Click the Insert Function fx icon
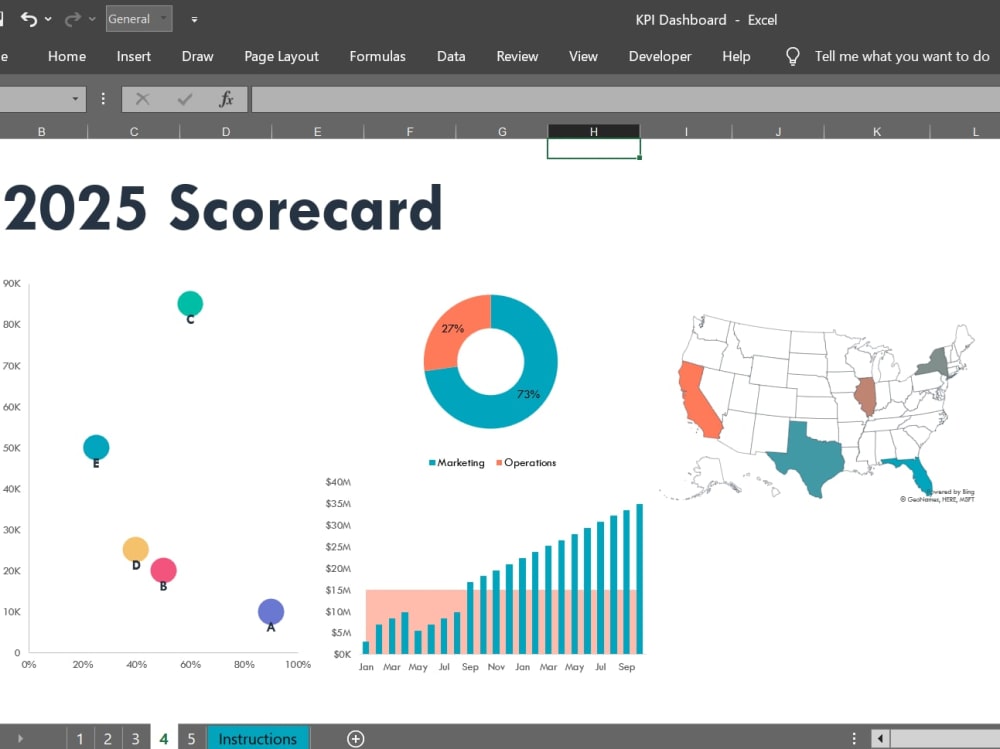 pos(226,99)
